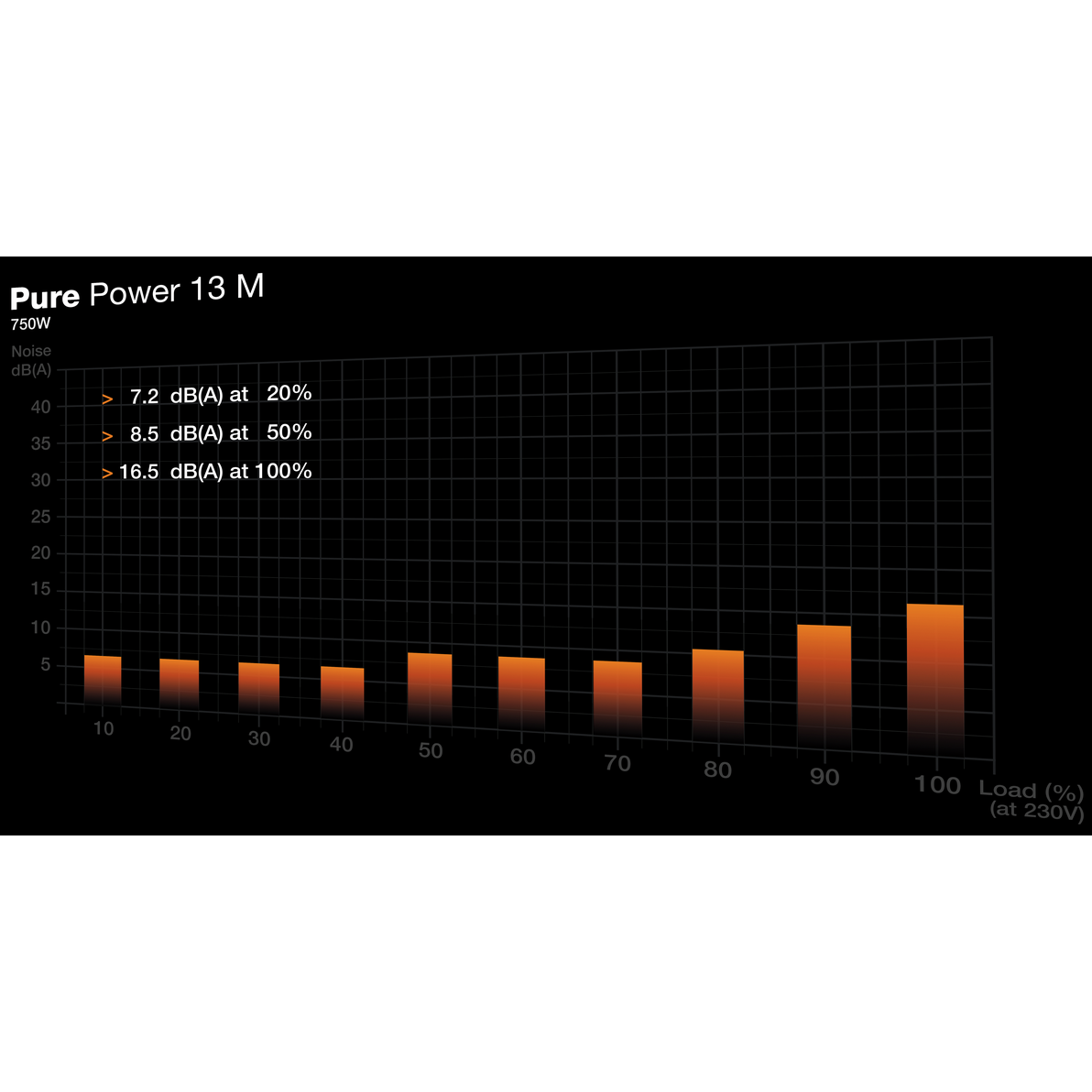Viewport: 1092px width, 1092px height.
Task: Click the 25 value on noise axis
Action: click(40, 517)
